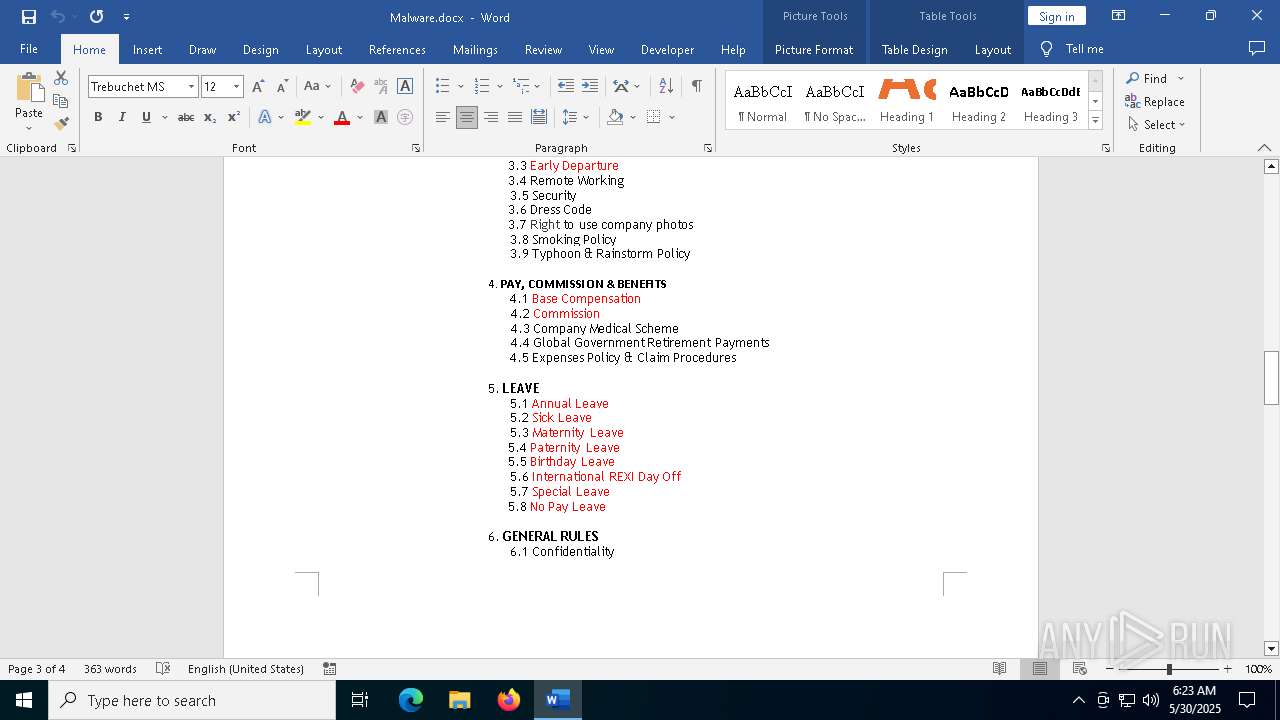Click the Windows search box in taskbar
Image resolution: width=1280 pixels, height=720 pixels.
point(192,700)
